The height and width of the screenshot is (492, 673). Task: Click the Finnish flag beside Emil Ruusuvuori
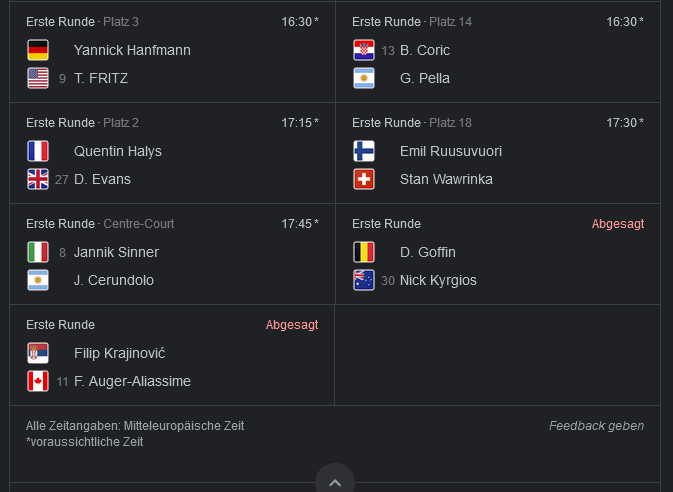[x=364, y=151]
